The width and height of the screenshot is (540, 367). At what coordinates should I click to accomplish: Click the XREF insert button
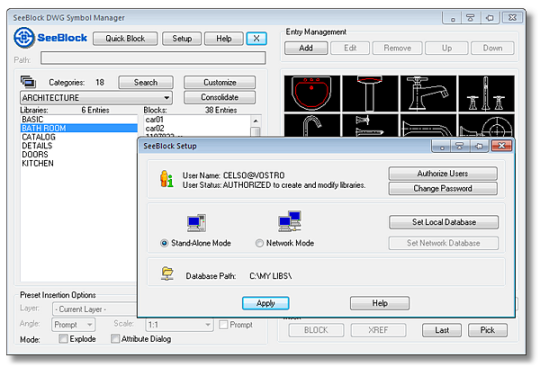[x=378, y=330]
